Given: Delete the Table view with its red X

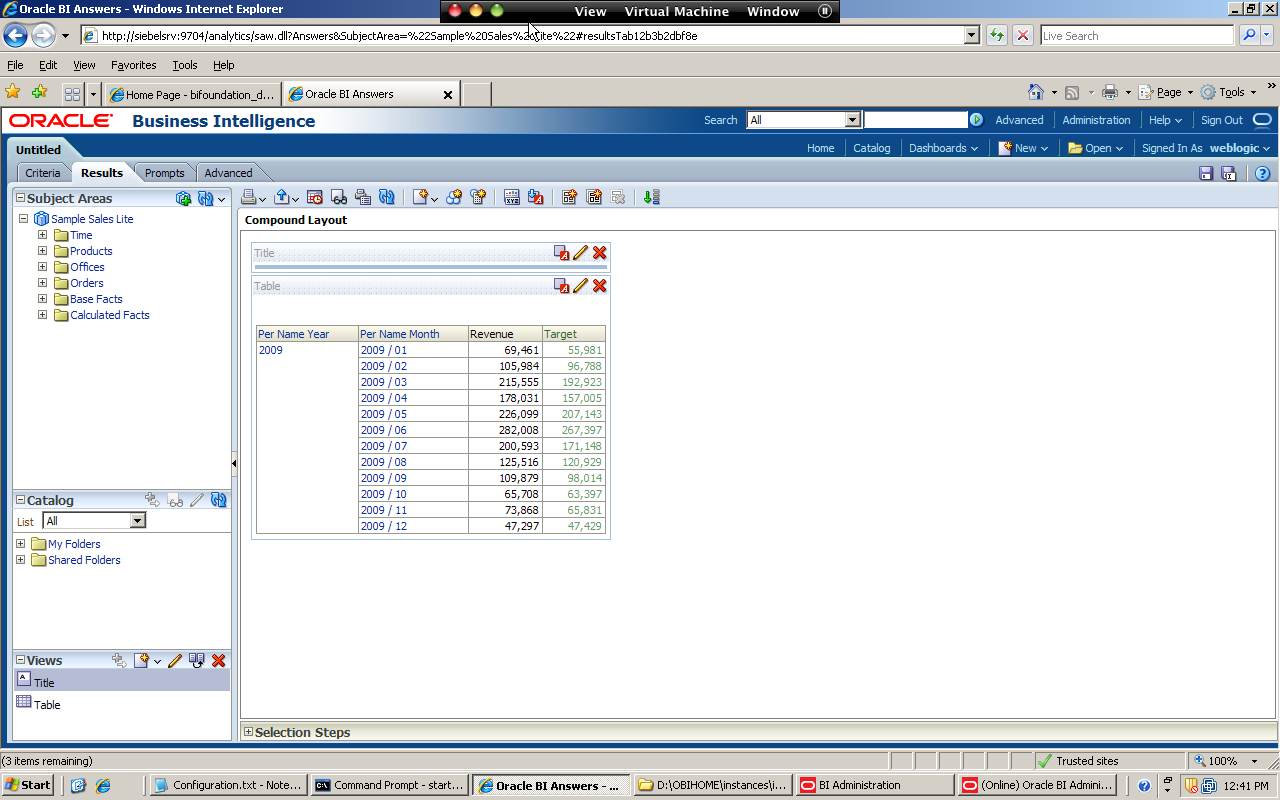Looking at the screenshot, I should [599, 286].
